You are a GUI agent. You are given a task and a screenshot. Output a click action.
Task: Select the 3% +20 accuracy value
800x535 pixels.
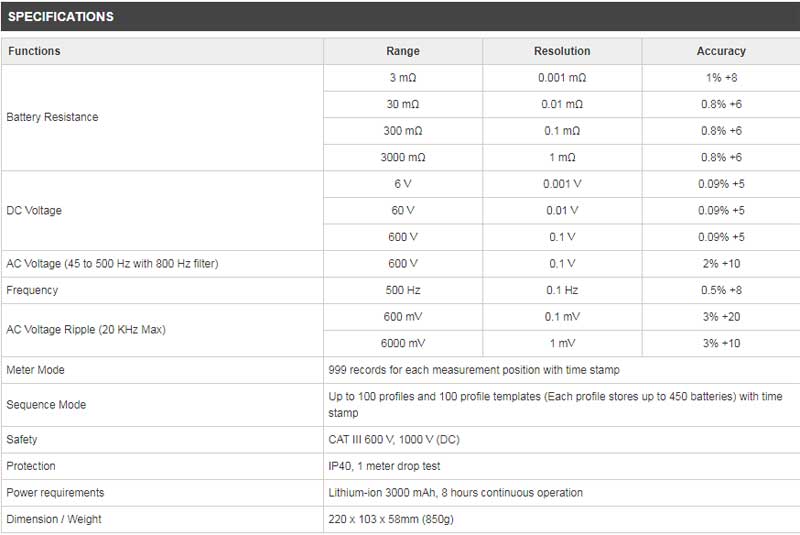[x=721, y=317]
